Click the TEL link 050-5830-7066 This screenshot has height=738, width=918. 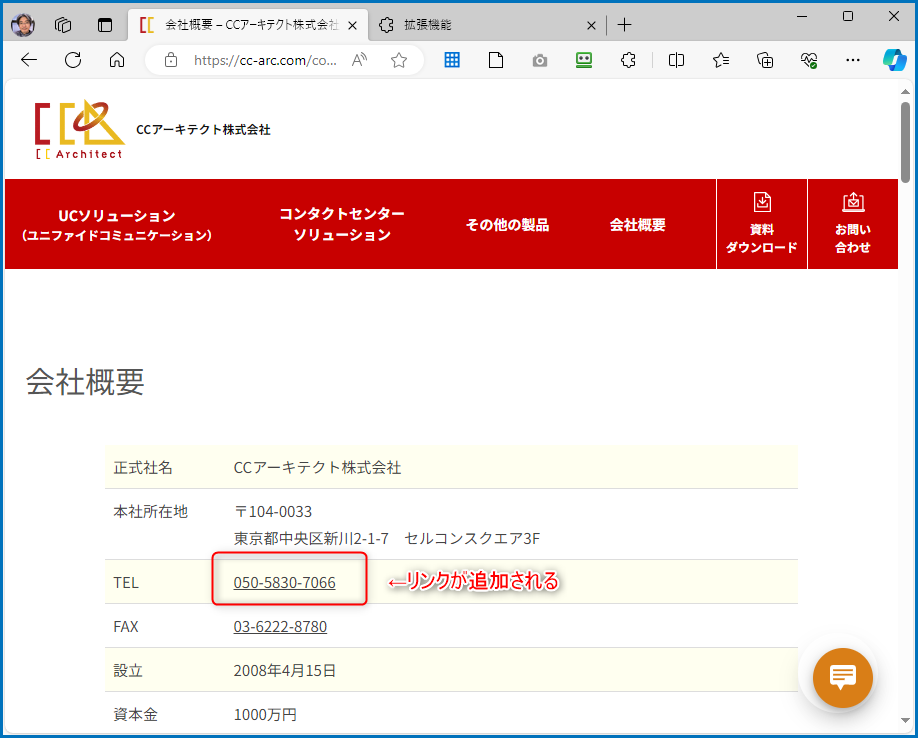click(285, 583)
